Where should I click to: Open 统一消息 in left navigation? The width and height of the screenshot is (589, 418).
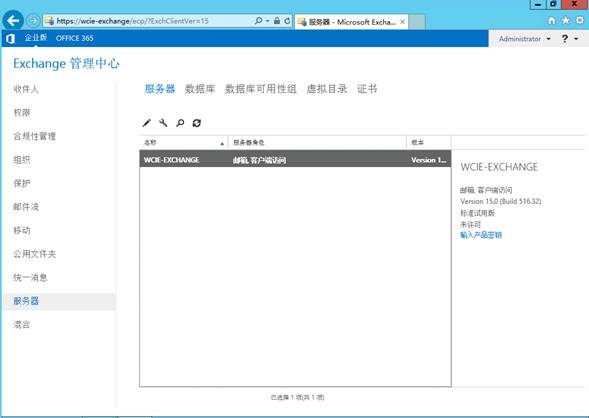click(30, 278)
